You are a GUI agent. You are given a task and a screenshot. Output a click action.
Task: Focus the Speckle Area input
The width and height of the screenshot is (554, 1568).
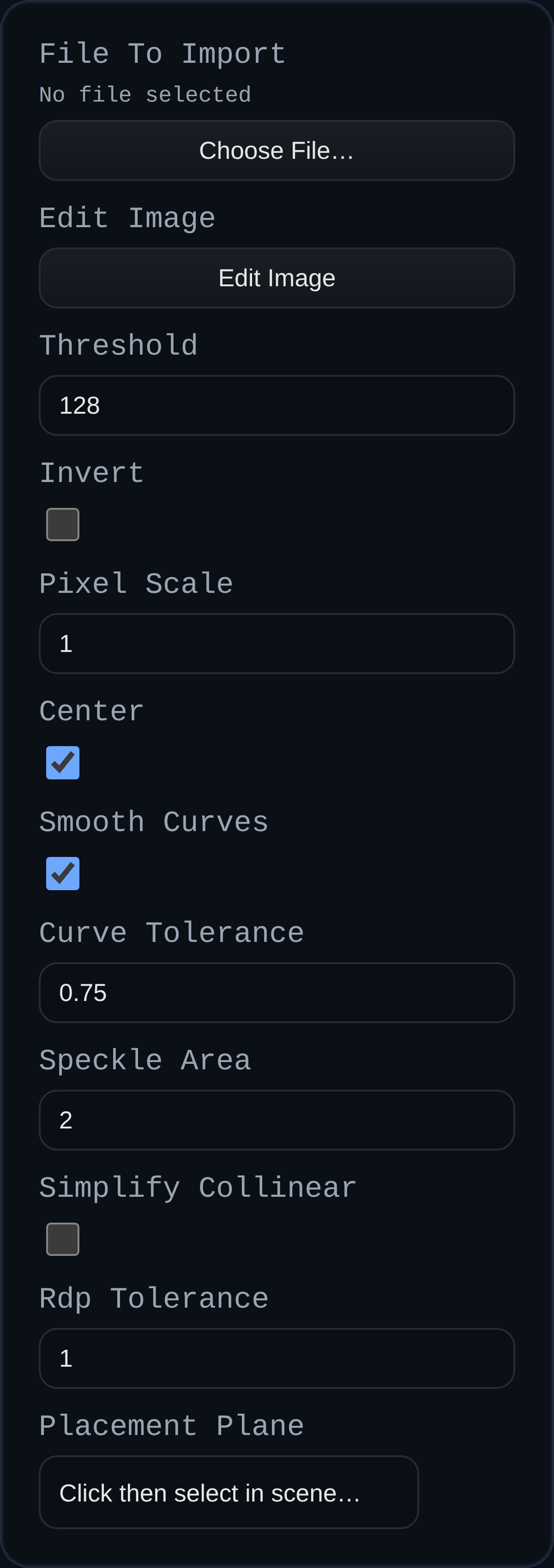point(277,1119)
